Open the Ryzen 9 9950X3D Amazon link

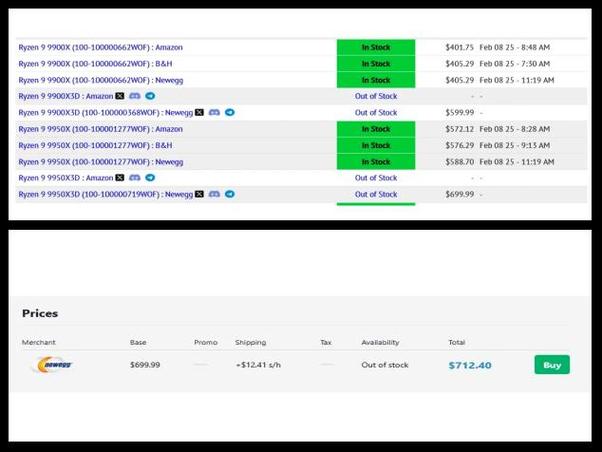66,178
